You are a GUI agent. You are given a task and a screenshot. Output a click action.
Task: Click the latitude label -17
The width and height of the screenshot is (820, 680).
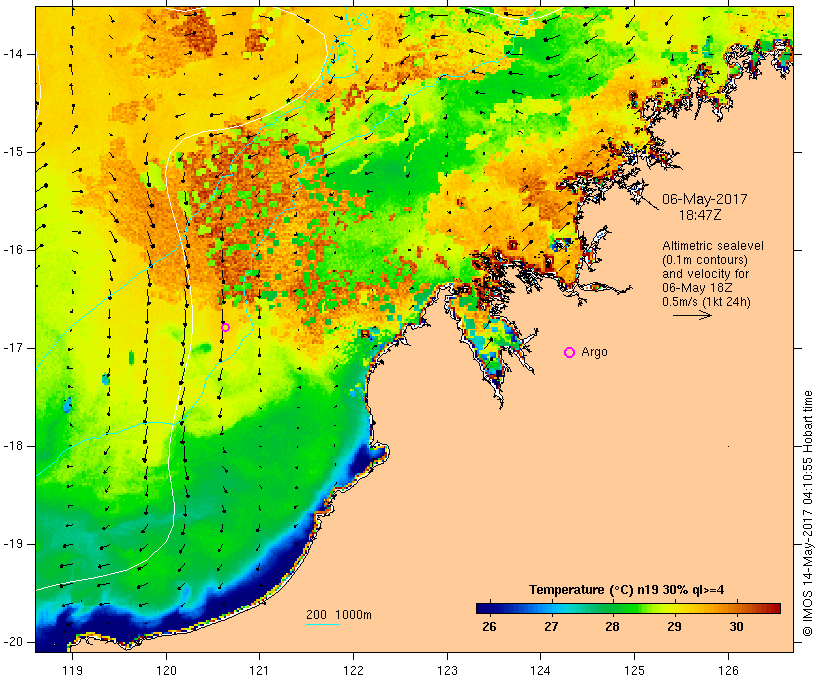(13, 348)
